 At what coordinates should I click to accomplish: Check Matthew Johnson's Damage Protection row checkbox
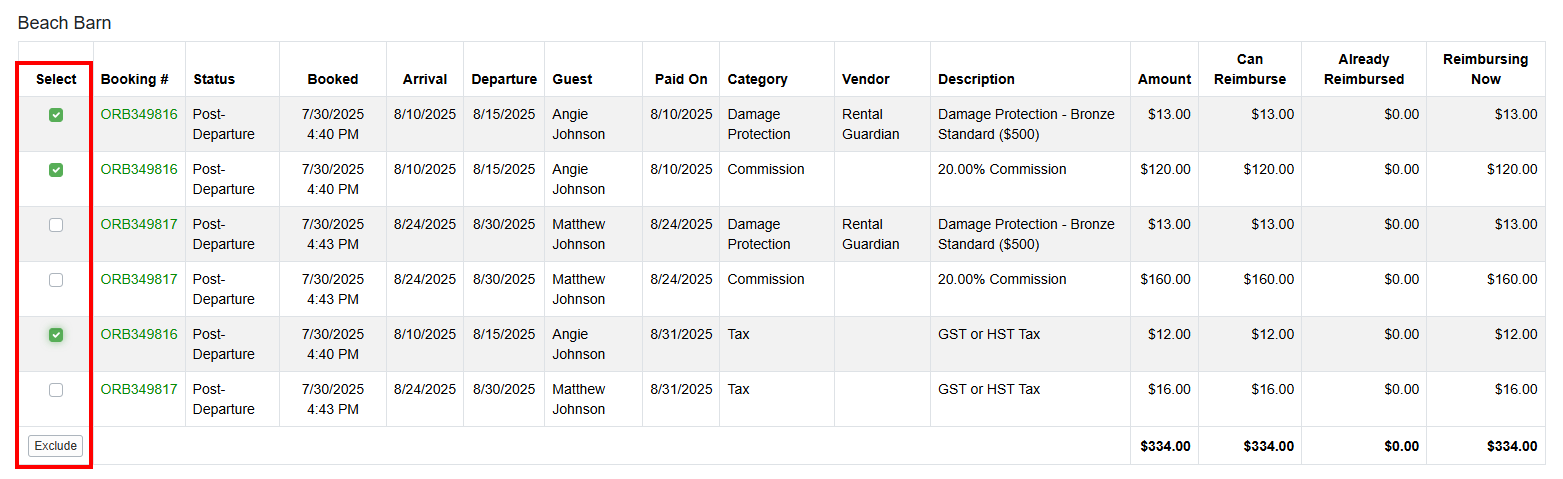point(56,225)
